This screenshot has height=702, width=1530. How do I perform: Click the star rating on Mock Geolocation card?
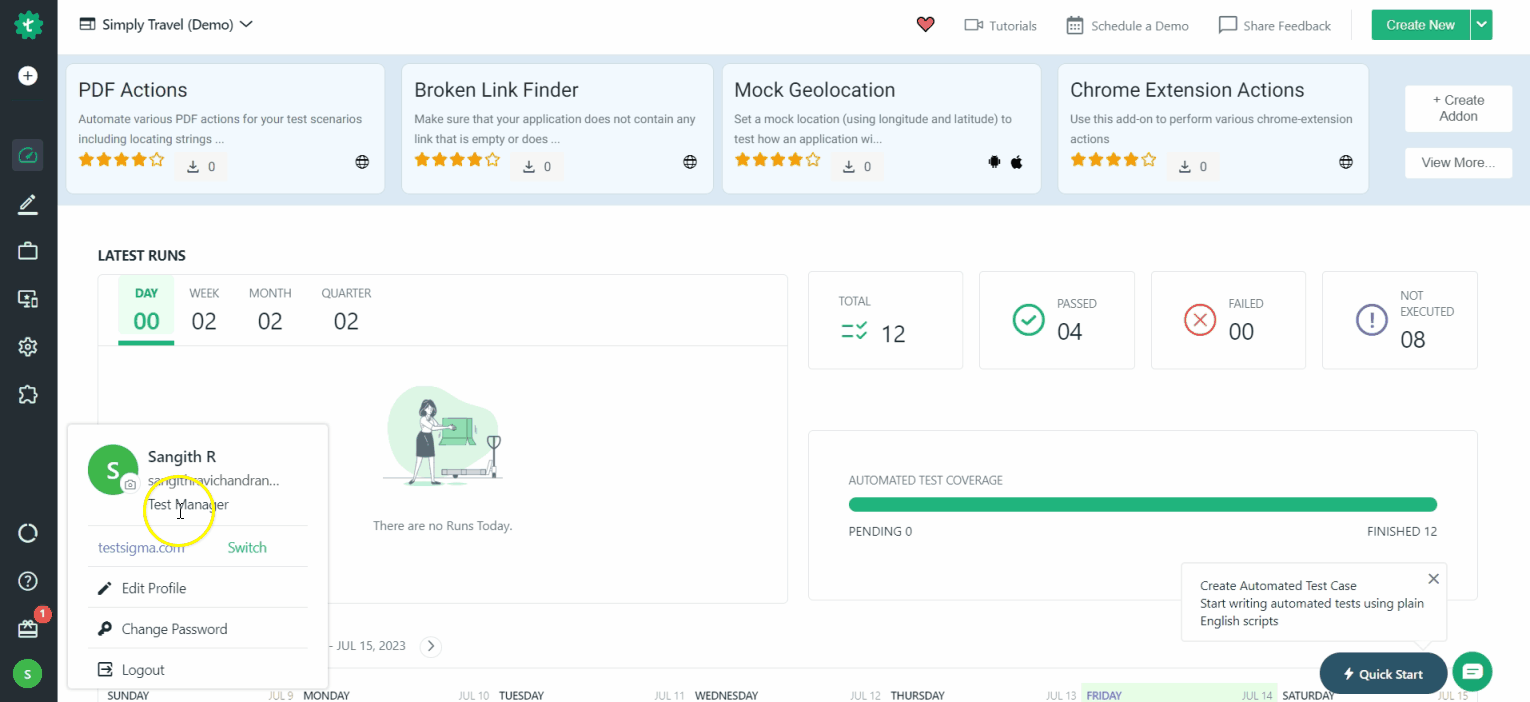tap(777, 159)
